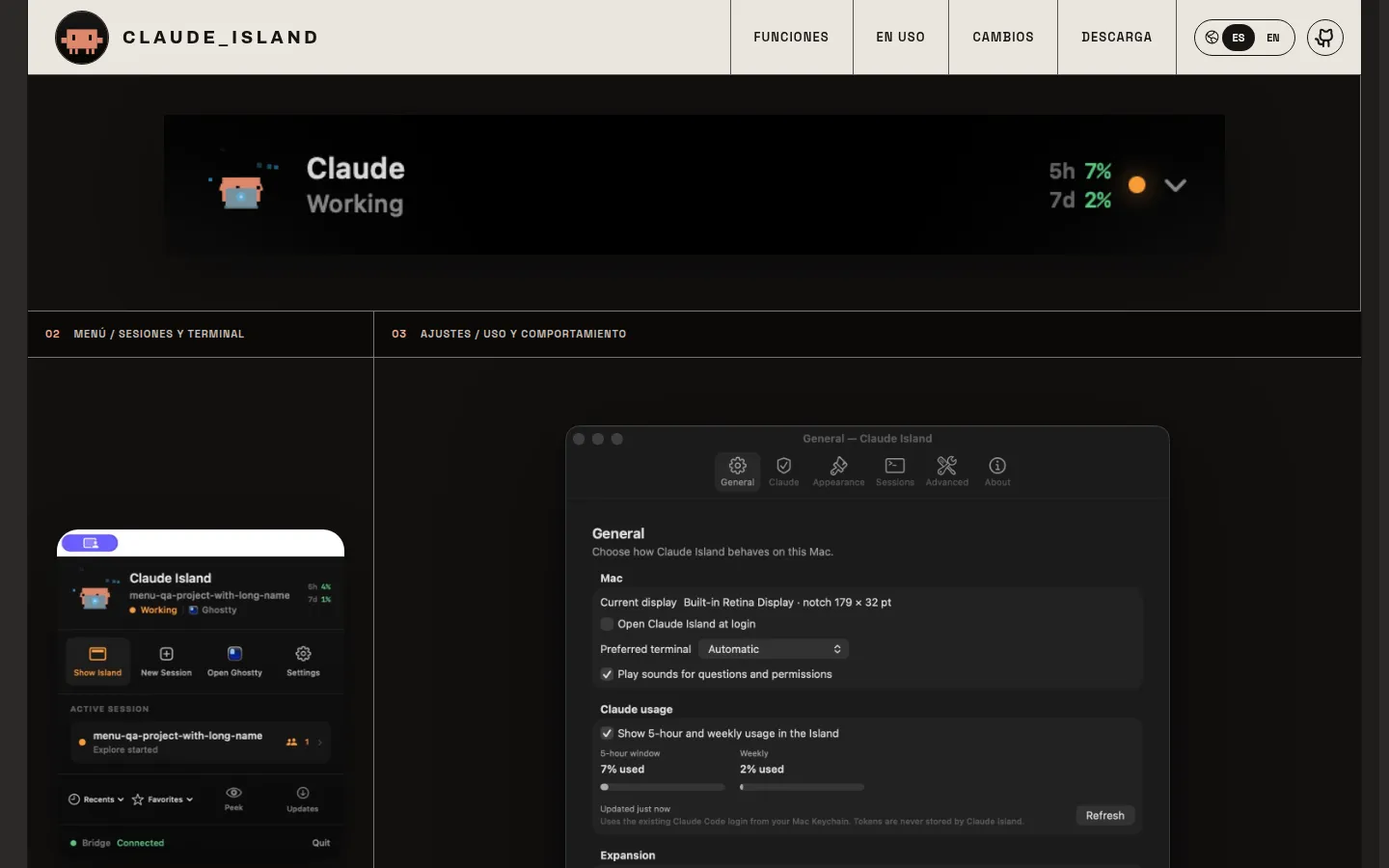Viewport: 1389px width, 868px height.
Task: Click the Claude Island pixel logo in header
Action: 82,38
